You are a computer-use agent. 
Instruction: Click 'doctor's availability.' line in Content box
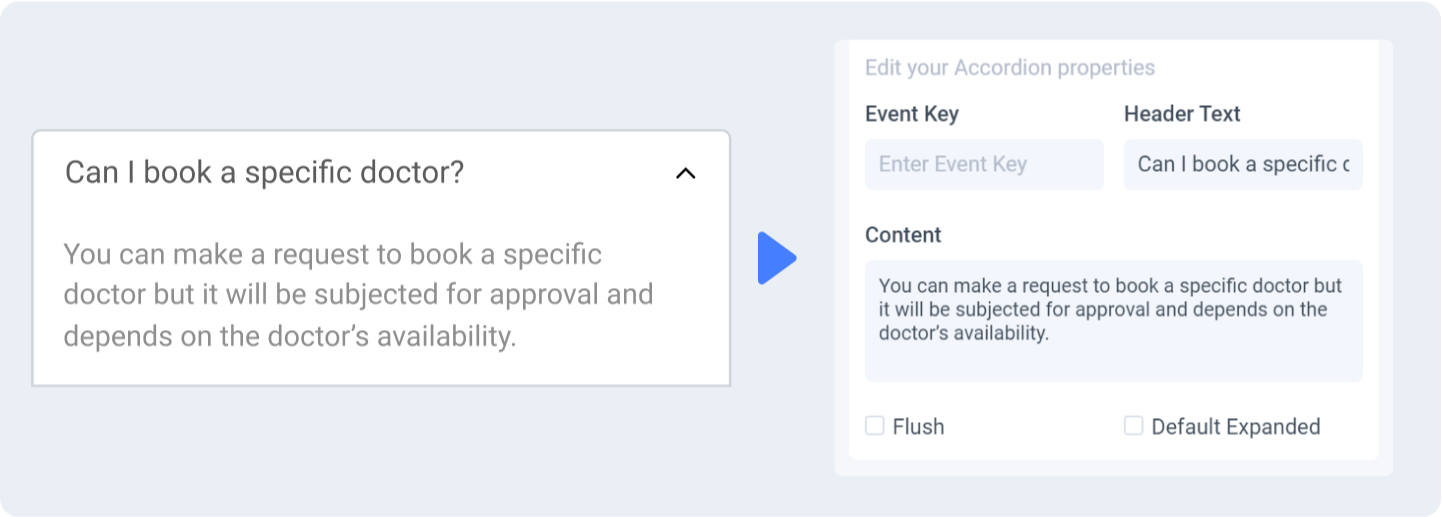[x=964, y=333]
